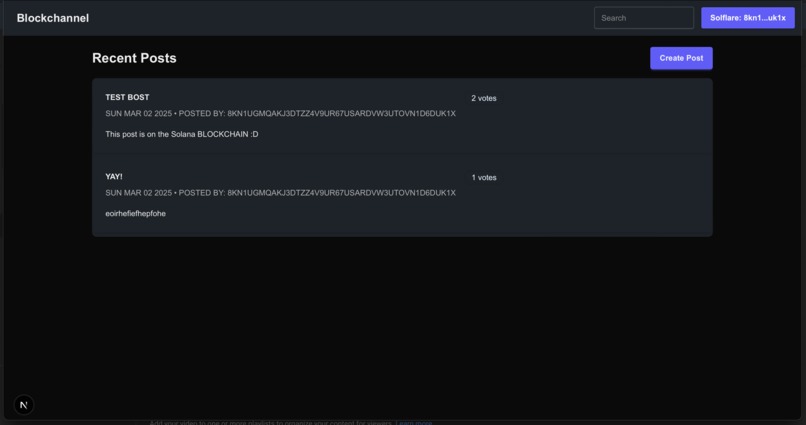Select the eoirhefiefhepfohe post body

(136, 213)
